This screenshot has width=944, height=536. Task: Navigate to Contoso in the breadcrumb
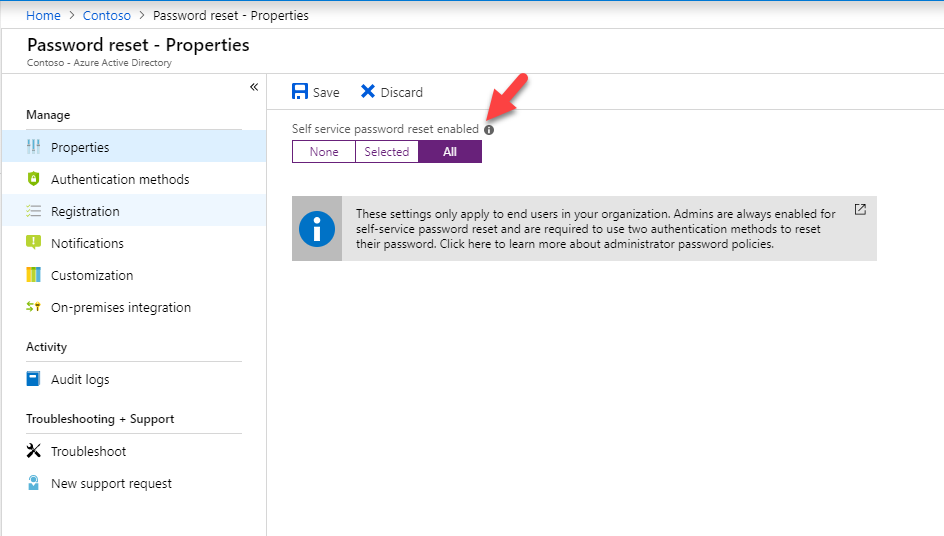[107, 16]
